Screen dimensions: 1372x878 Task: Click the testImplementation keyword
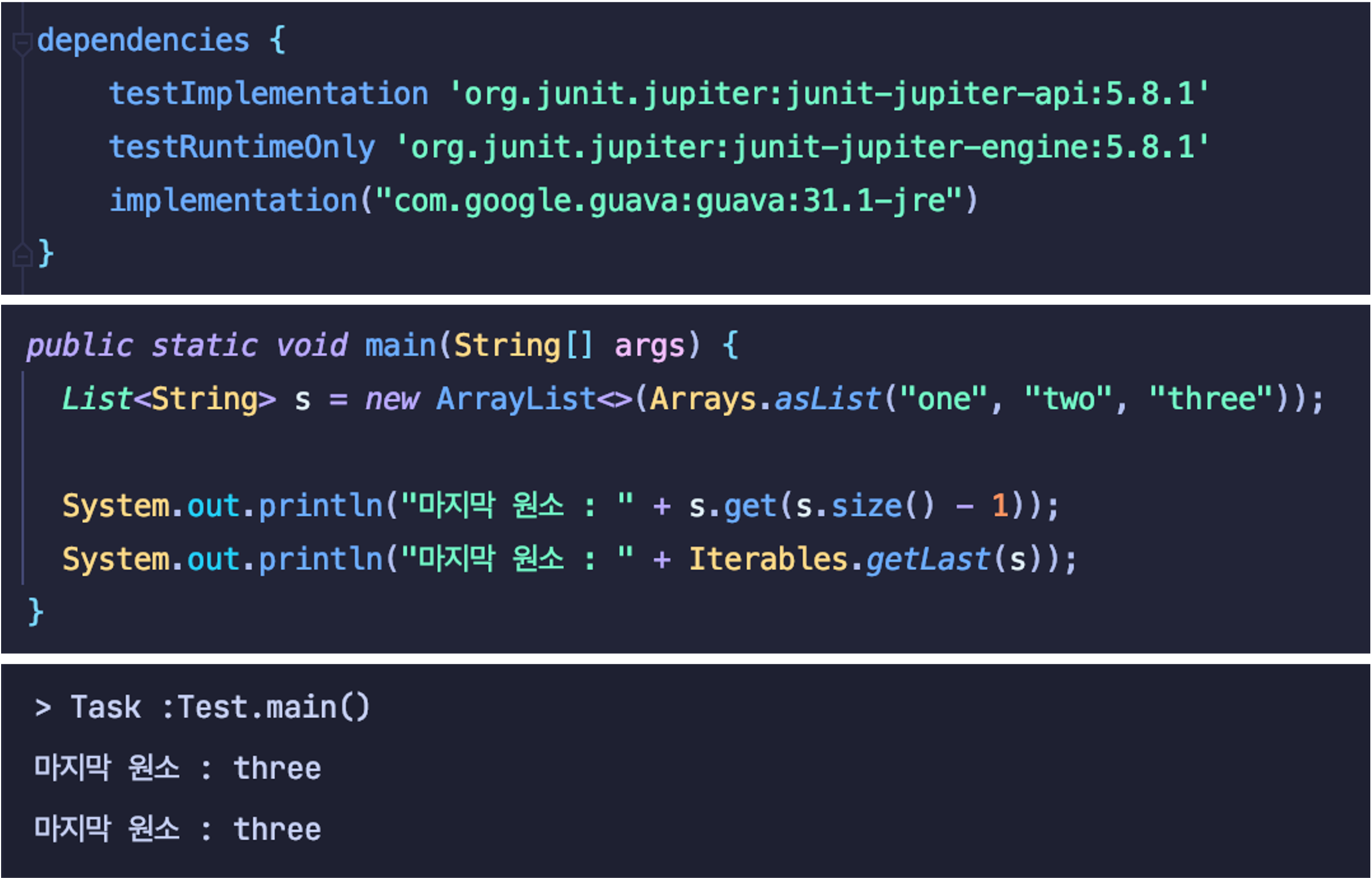tap(268, 93)
